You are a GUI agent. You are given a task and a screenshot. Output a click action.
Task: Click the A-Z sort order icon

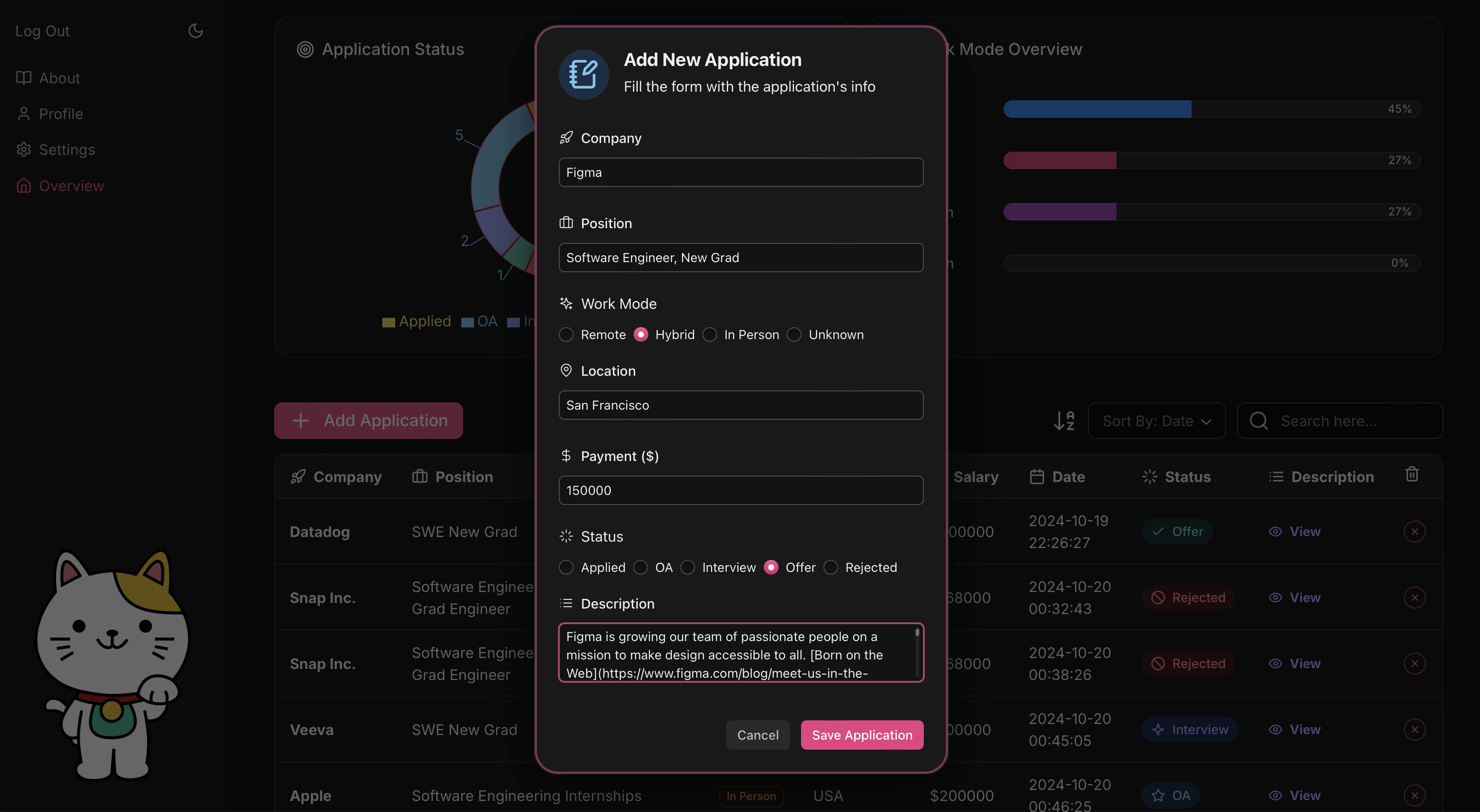pyautogui.click(x=1064, y=421)
